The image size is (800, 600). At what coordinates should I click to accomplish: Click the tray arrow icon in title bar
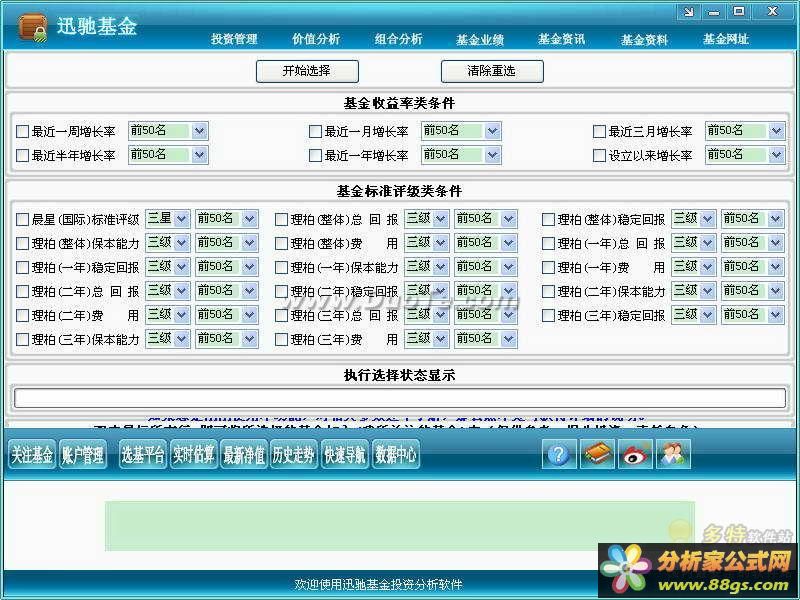click(688, 12)
